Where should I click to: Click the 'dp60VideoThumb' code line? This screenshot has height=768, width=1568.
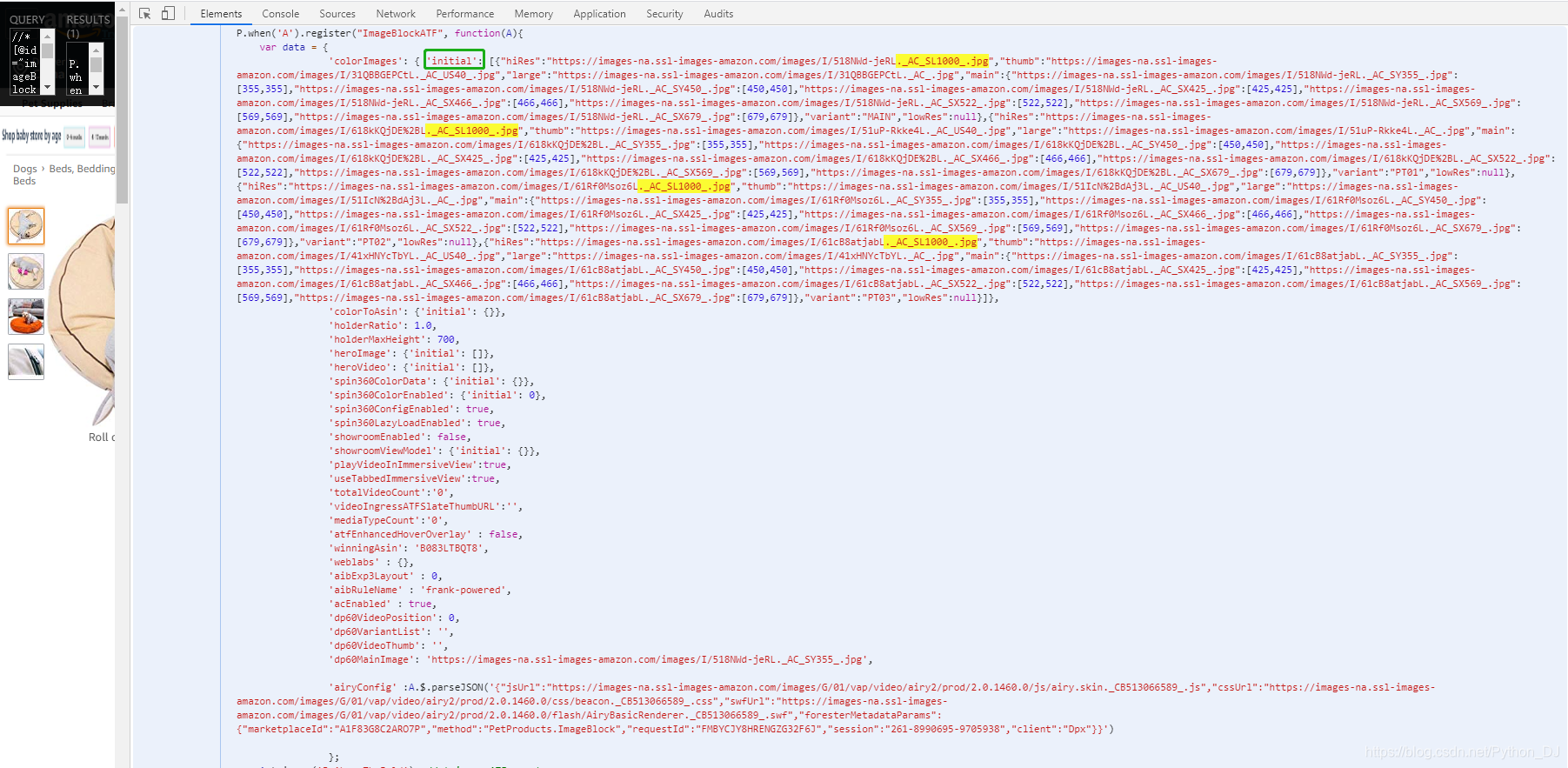389,645
